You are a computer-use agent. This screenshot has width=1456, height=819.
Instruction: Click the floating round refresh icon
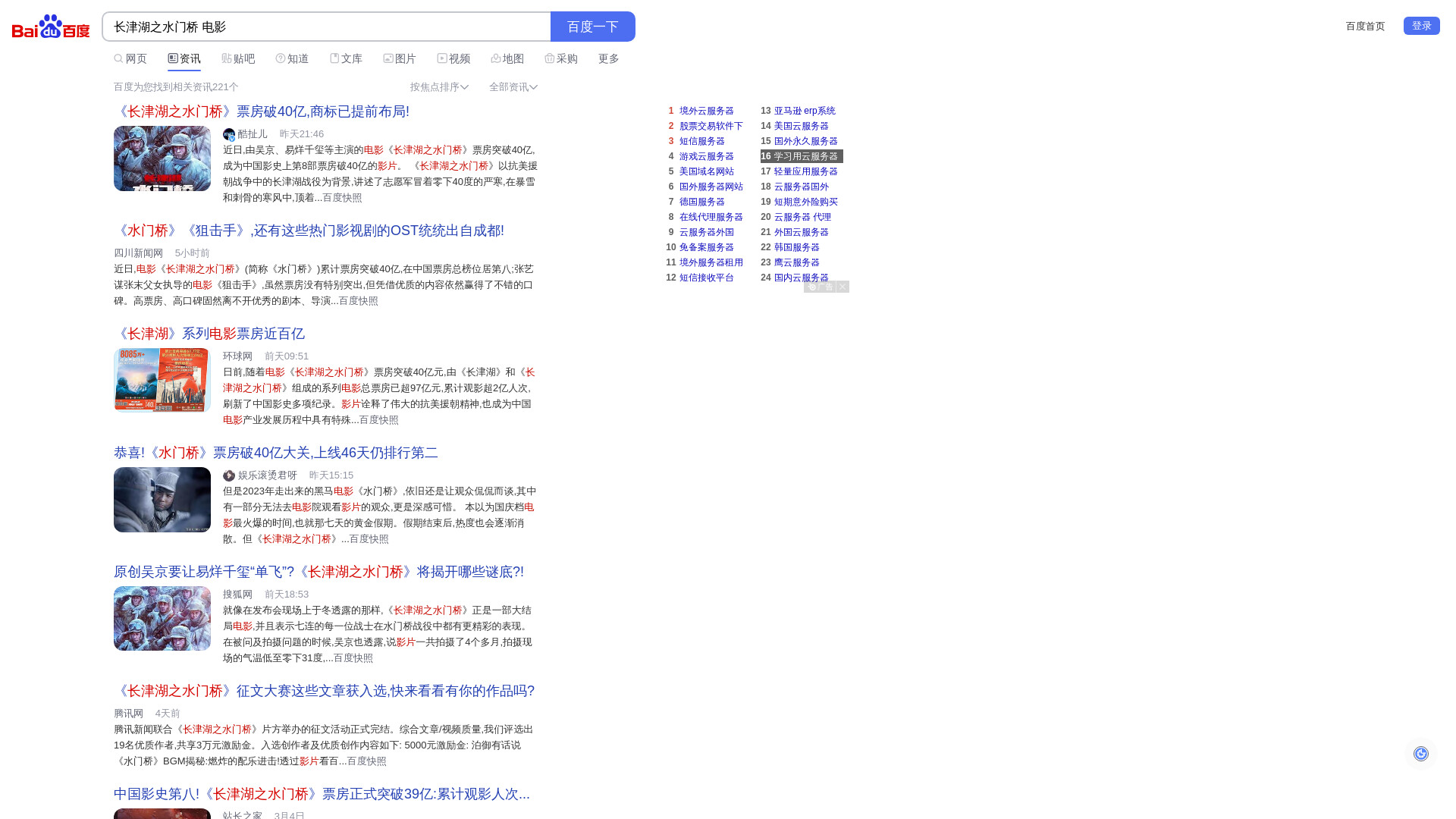1421,754
